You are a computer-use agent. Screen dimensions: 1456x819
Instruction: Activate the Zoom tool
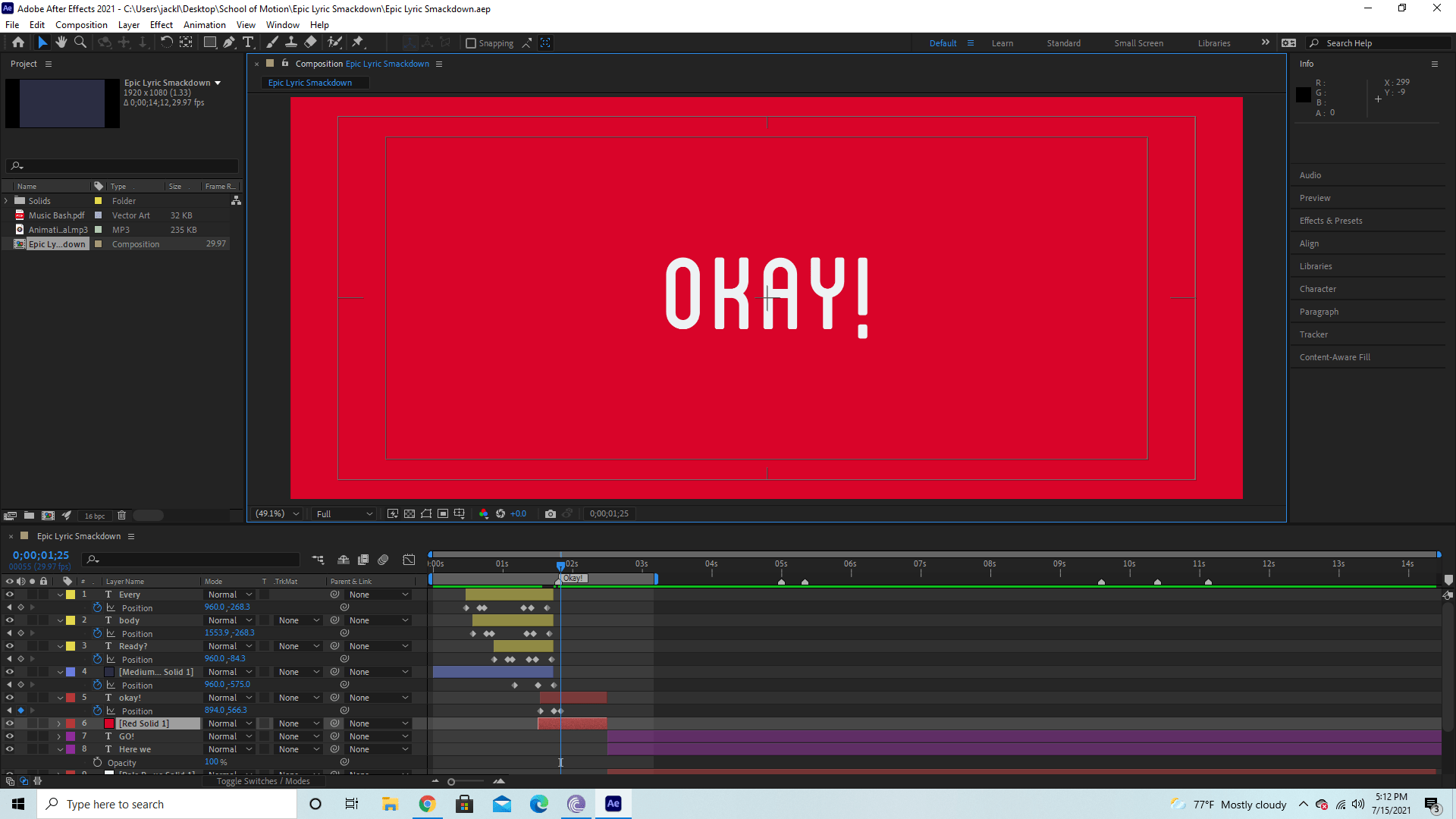pyautogui.click(x=80, y=42)
